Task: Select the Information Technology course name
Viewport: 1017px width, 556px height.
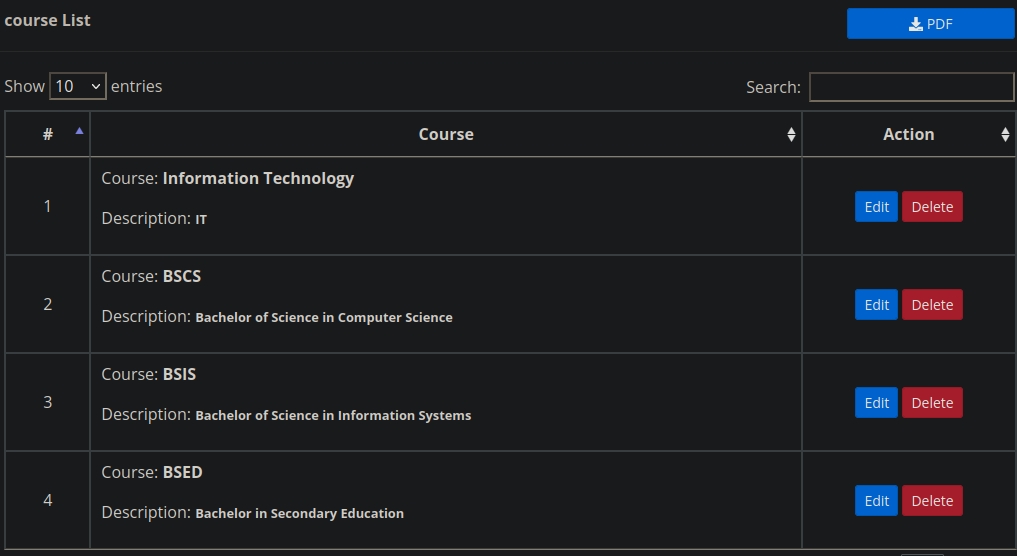Action: [x=258, y=178]
